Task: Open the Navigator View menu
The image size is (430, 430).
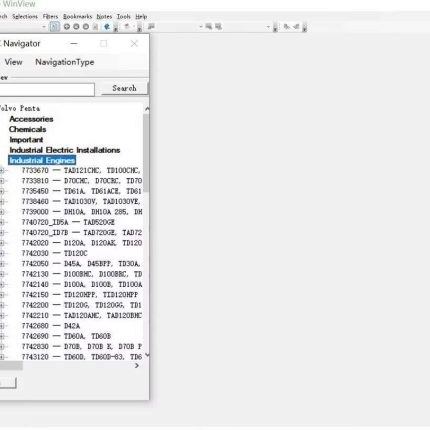Action: point(13,62)
